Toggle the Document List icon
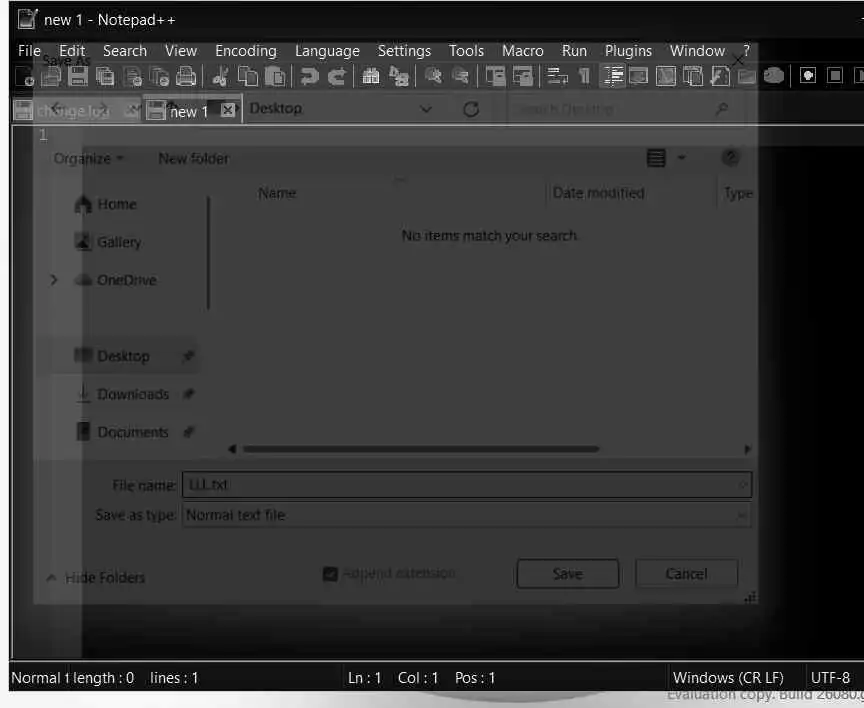 point(693,76)
